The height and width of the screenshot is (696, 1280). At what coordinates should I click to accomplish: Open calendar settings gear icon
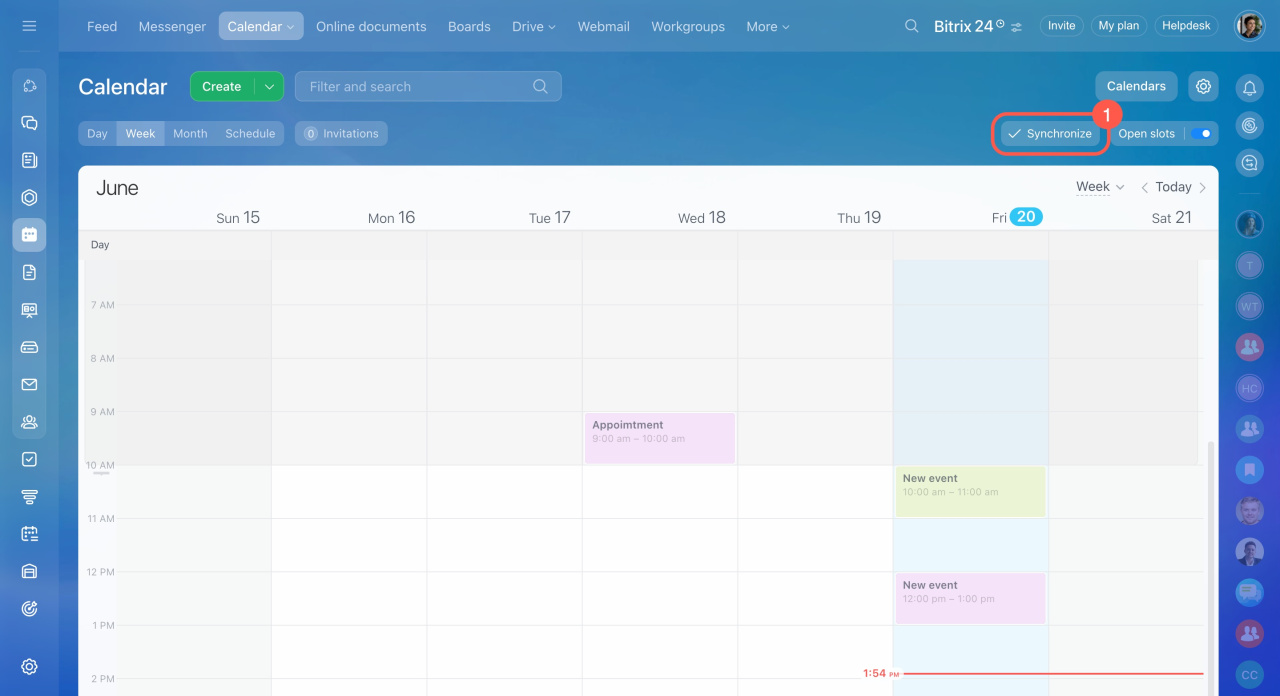click(x=1203, y=87)
